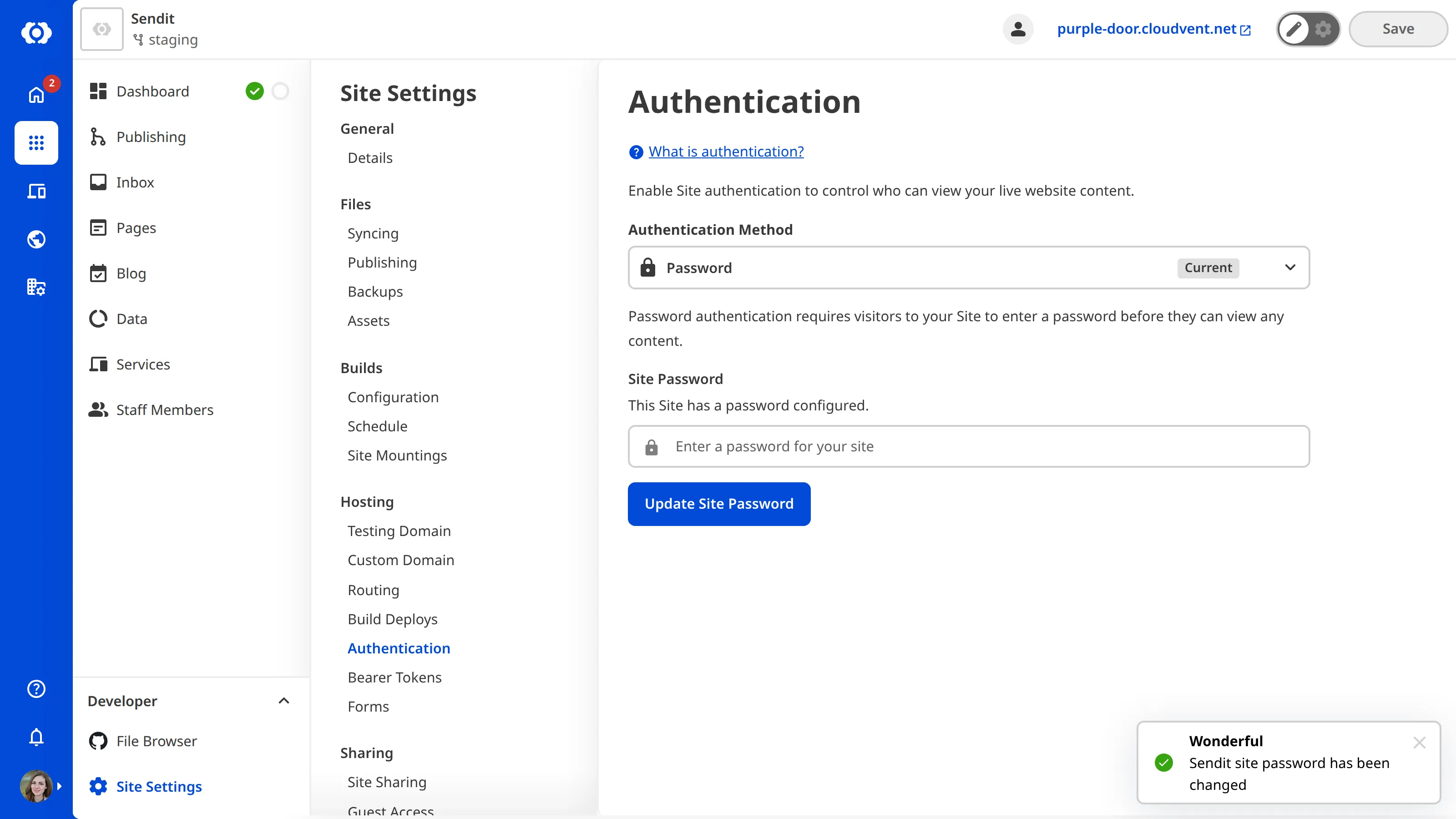Open the Authentication Method dropdown

pyautogui.click(x=969, y=268)
